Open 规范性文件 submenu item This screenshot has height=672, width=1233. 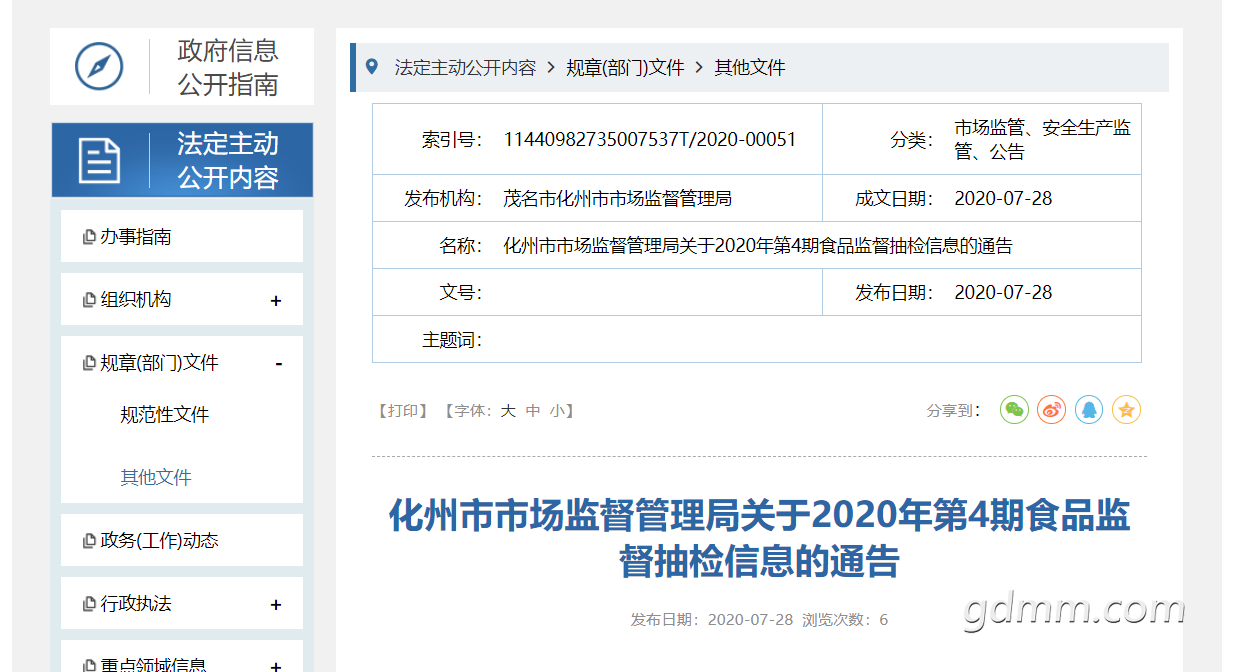click(165, 415)
